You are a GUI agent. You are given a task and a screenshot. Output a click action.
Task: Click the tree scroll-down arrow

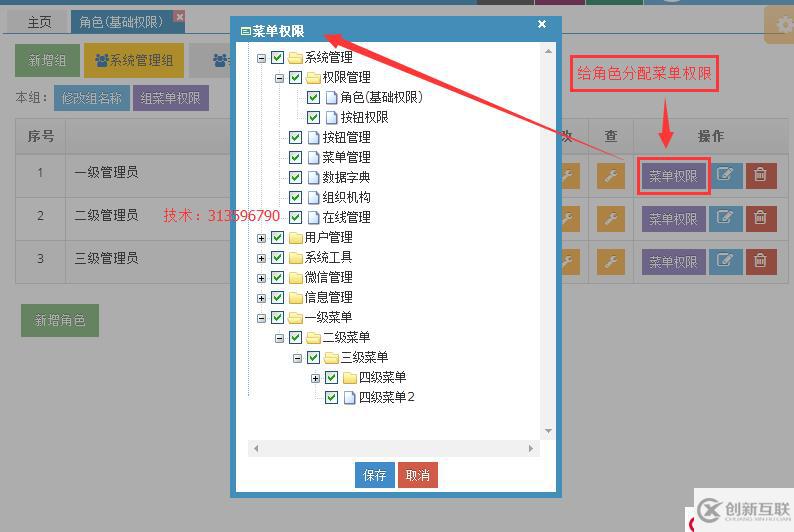[x=548, y=431]
